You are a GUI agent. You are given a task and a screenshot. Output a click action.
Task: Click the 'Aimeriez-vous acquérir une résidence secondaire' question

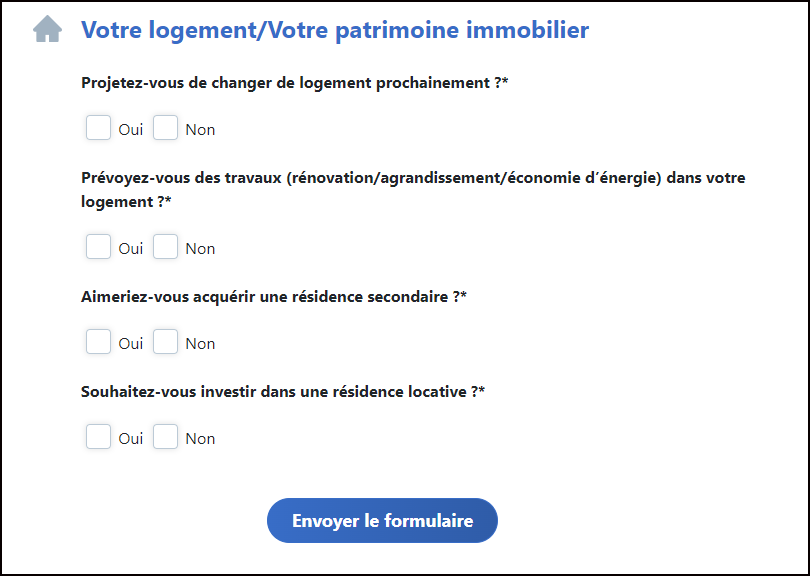pos(274,297)
